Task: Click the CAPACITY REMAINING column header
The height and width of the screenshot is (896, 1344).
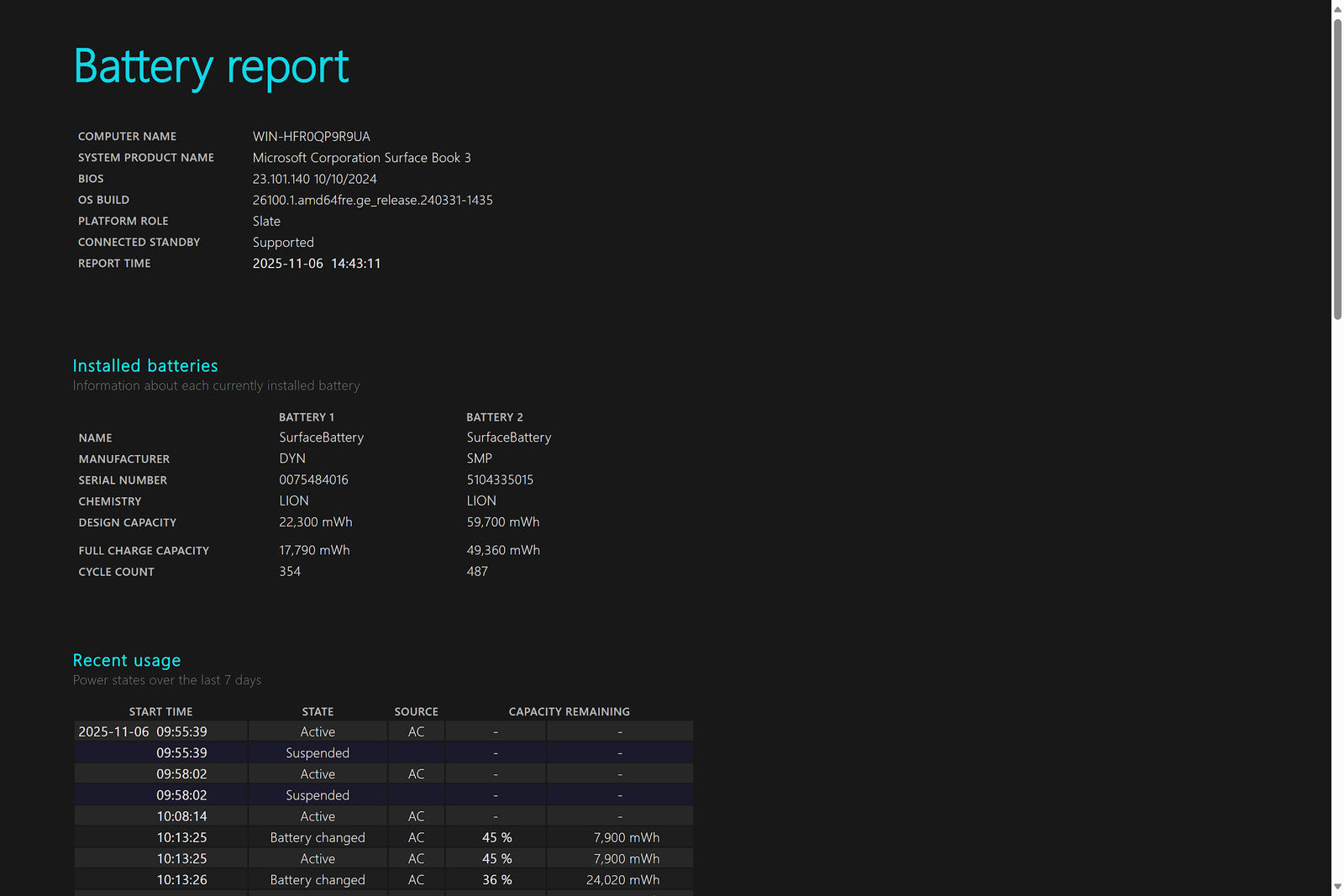Action: click(569, 712)
